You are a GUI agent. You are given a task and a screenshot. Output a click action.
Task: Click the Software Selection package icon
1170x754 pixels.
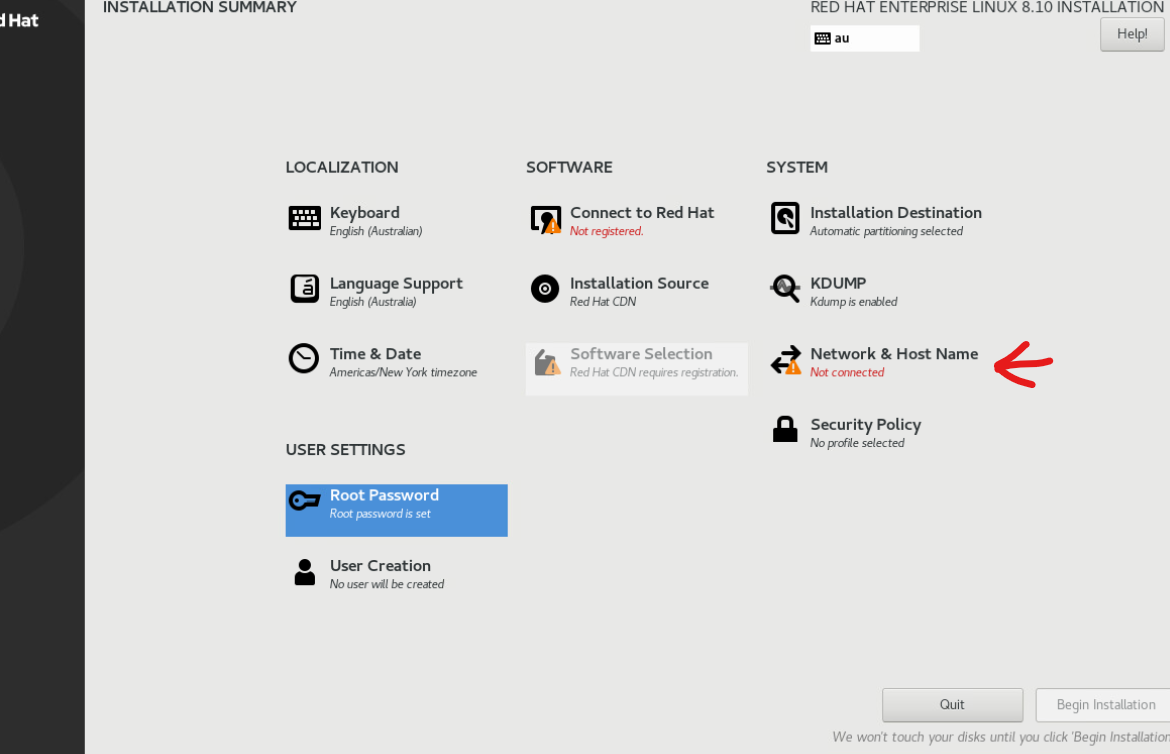547,363
